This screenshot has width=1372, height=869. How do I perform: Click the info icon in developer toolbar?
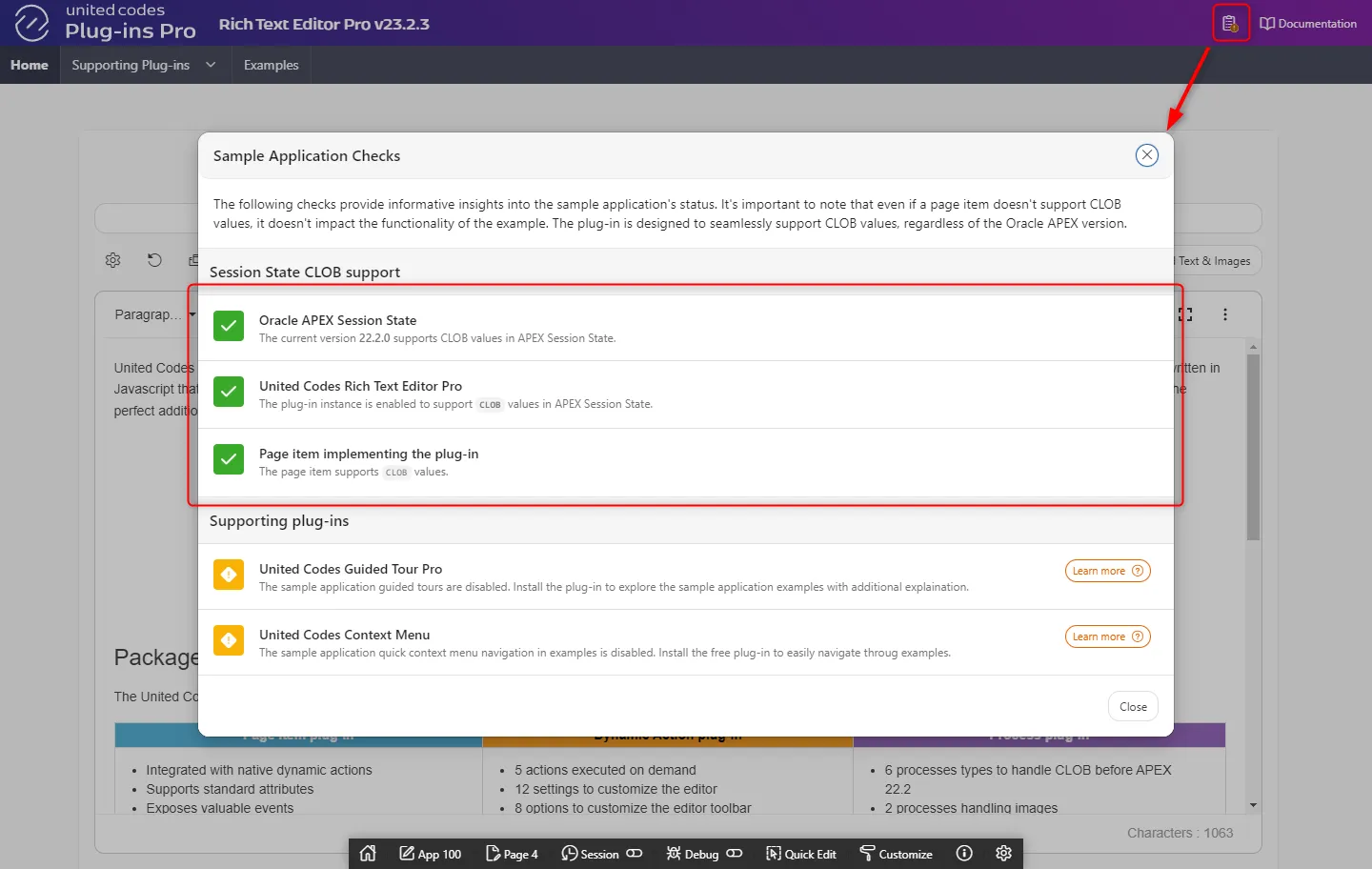coord(964,854)
